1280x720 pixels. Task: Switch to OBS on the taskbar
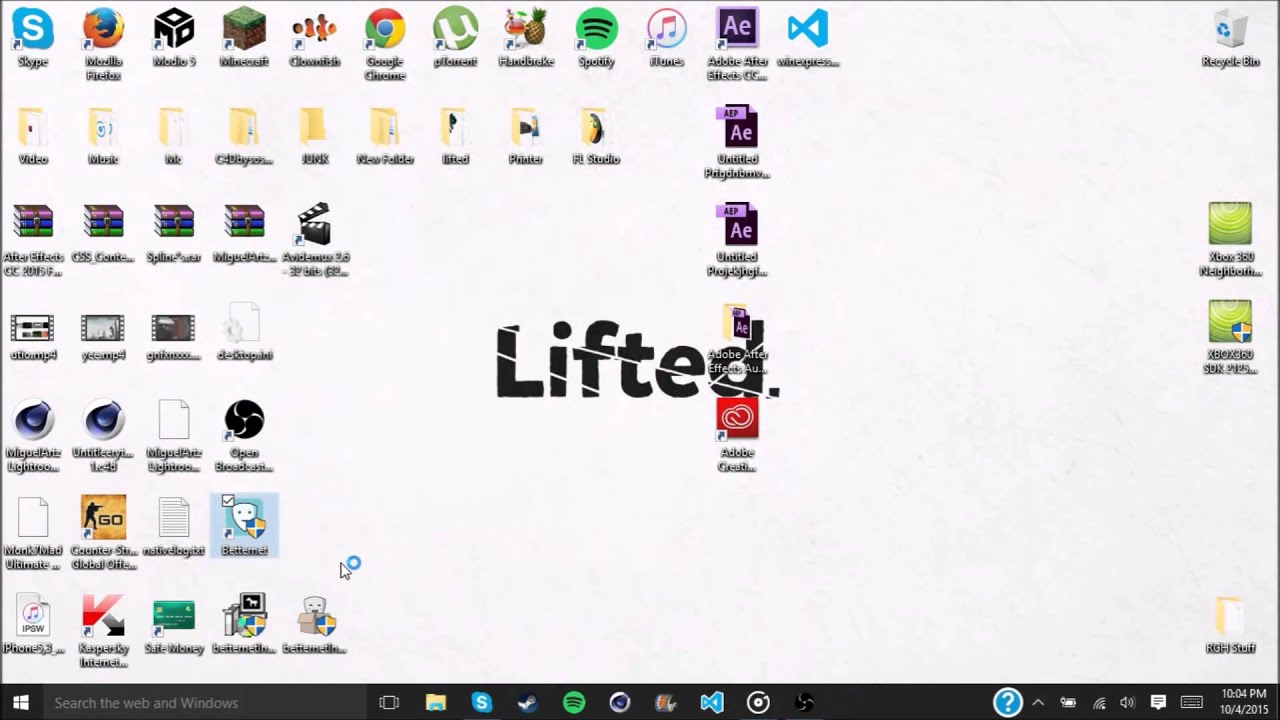(x=804, y=703)
